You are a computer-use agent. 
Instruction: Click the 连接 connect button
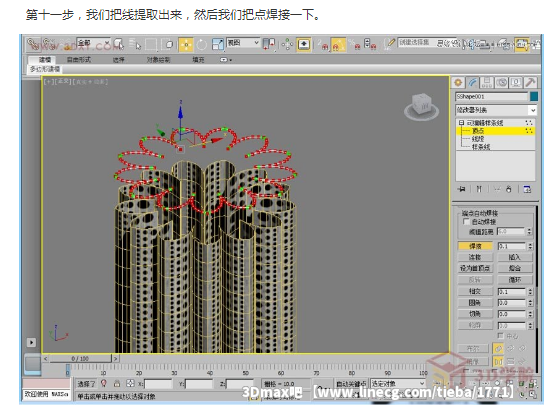click(x=475, y=257)
